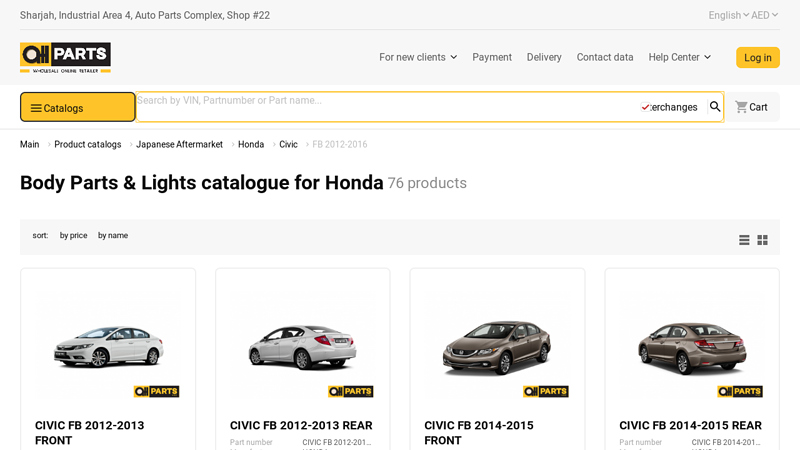This screenshot has height=450, width=800.
Task: Click the 76 products count text
Action: (427, 183)
